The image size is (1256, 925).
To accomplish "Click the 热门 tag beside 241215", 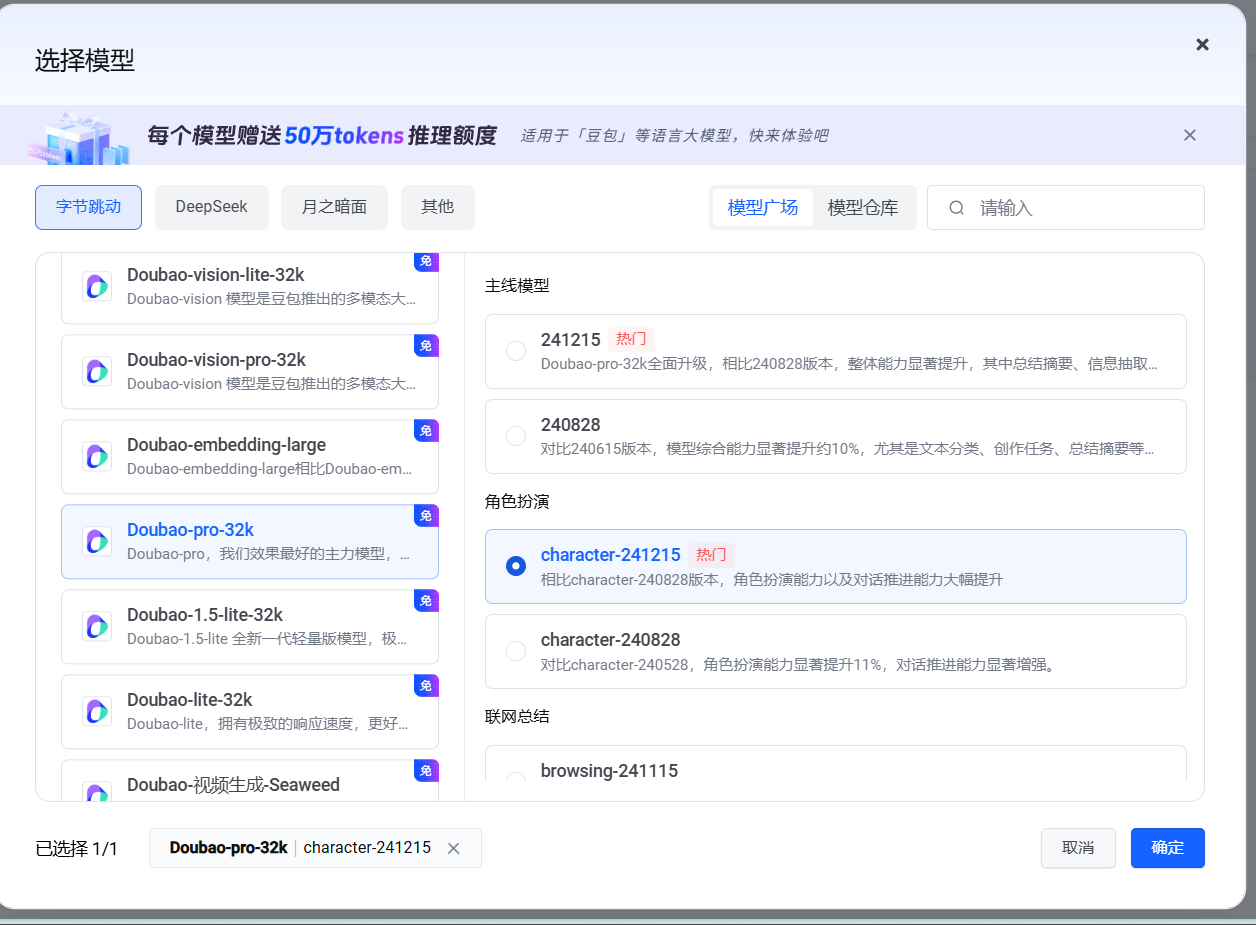I will click(x=631, y=339).
